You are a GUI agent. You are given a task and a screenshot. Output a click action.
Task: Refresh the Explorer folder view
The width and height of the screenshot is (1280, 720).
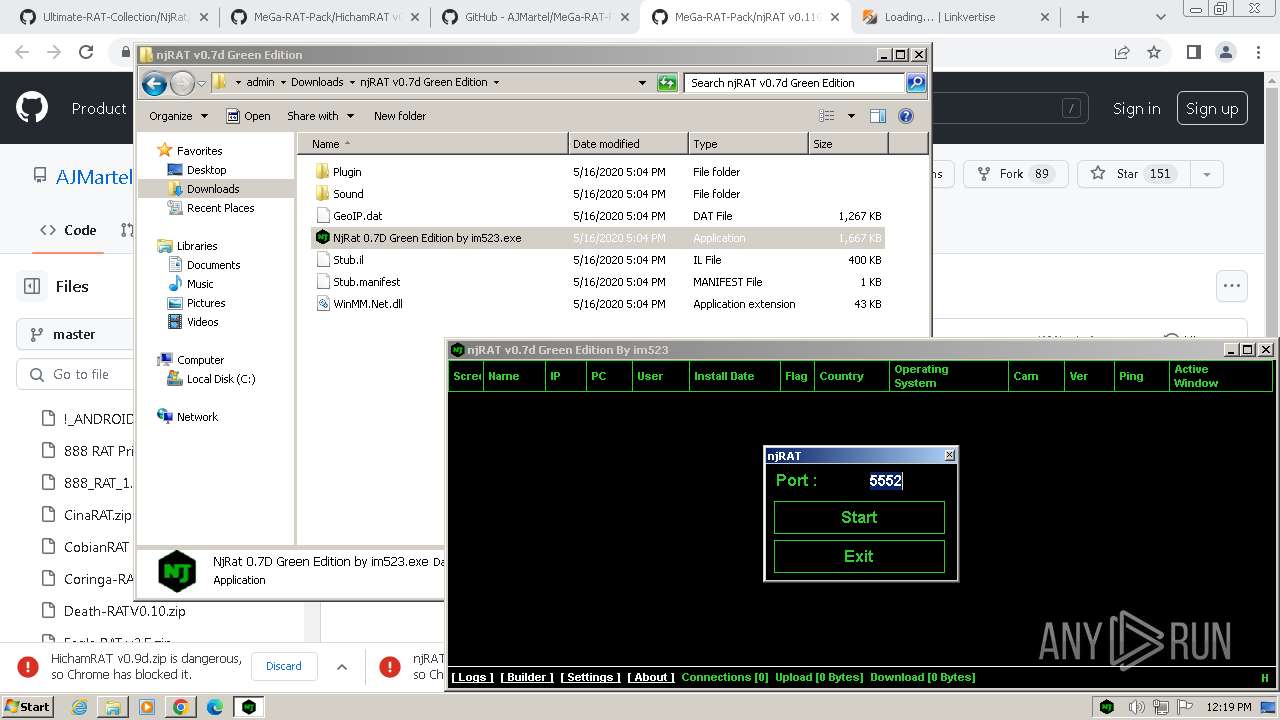pyautogui.click(x=667, y=83)
